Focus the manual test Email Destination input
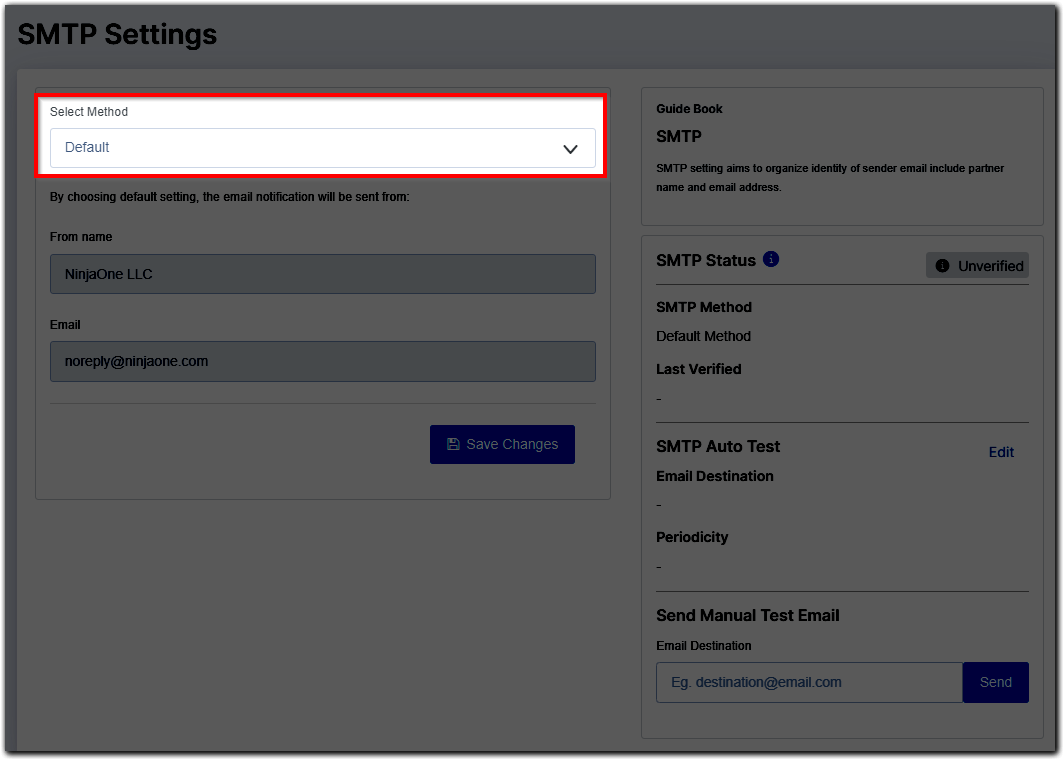Image resolution: width=1064 pixels, height=760 pixels. click(x=808, y=682)
